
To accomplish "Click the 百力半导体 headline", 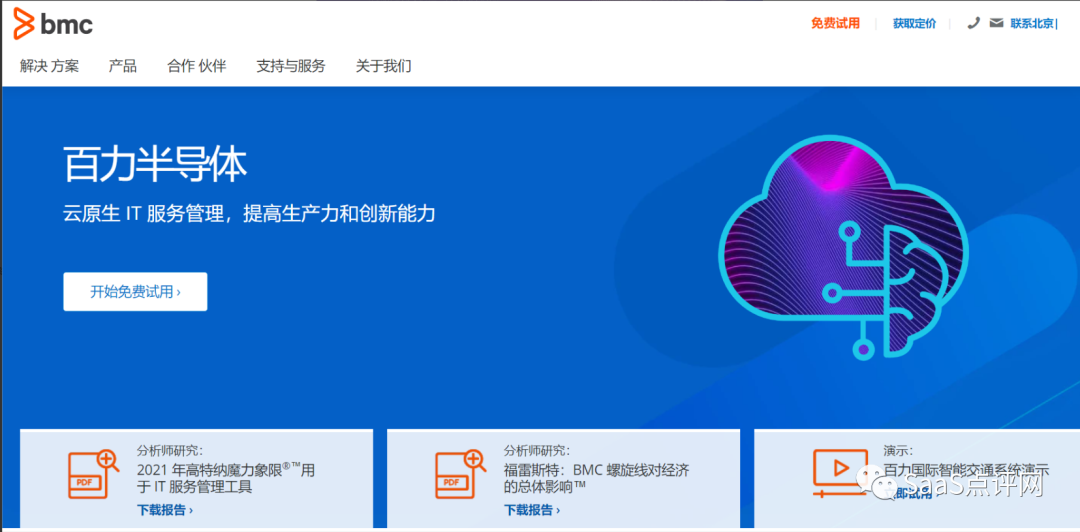I will [x=155, y=163].
